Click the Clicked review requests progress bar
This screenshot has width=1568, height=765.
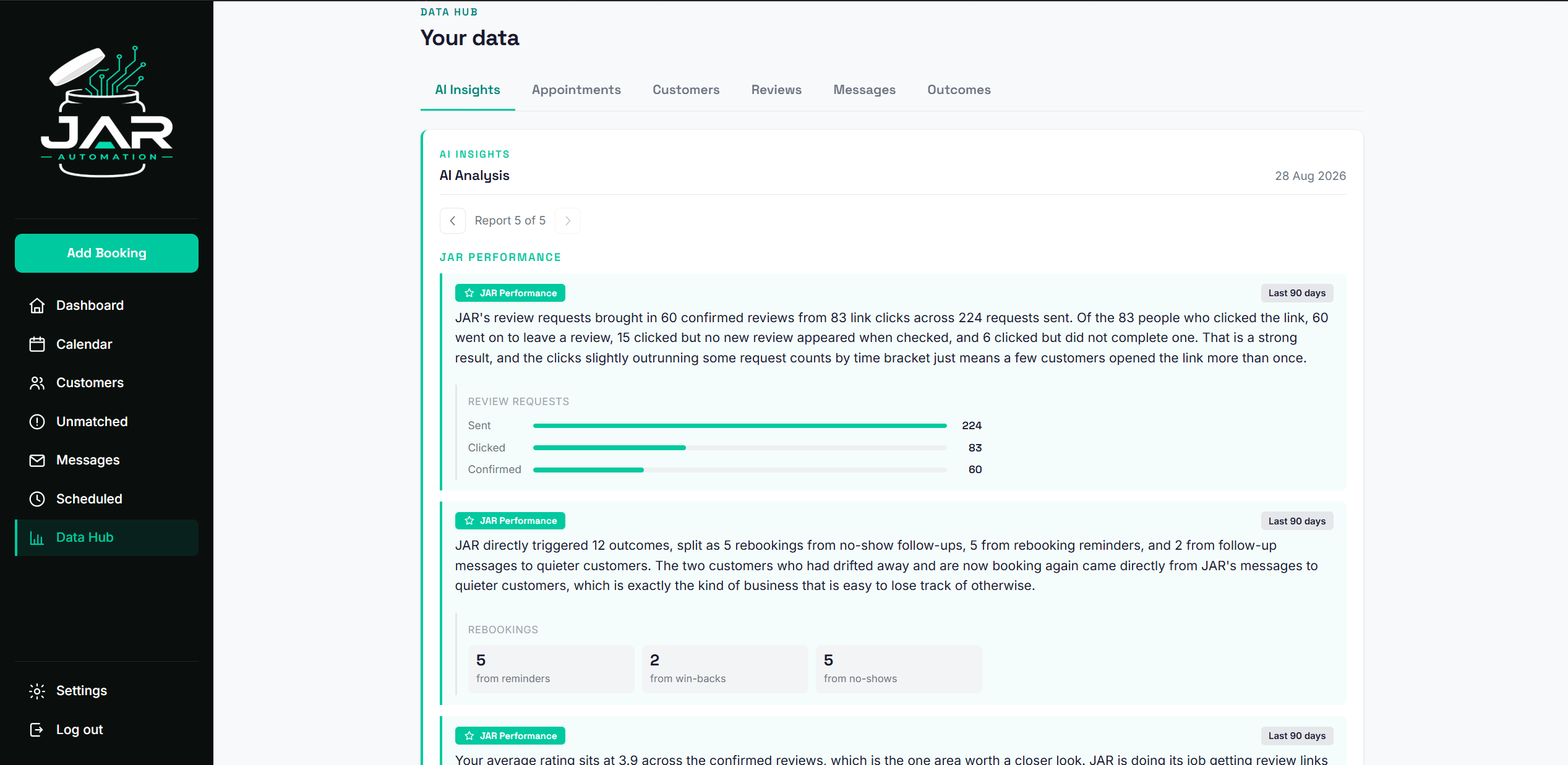click(740, 448)
